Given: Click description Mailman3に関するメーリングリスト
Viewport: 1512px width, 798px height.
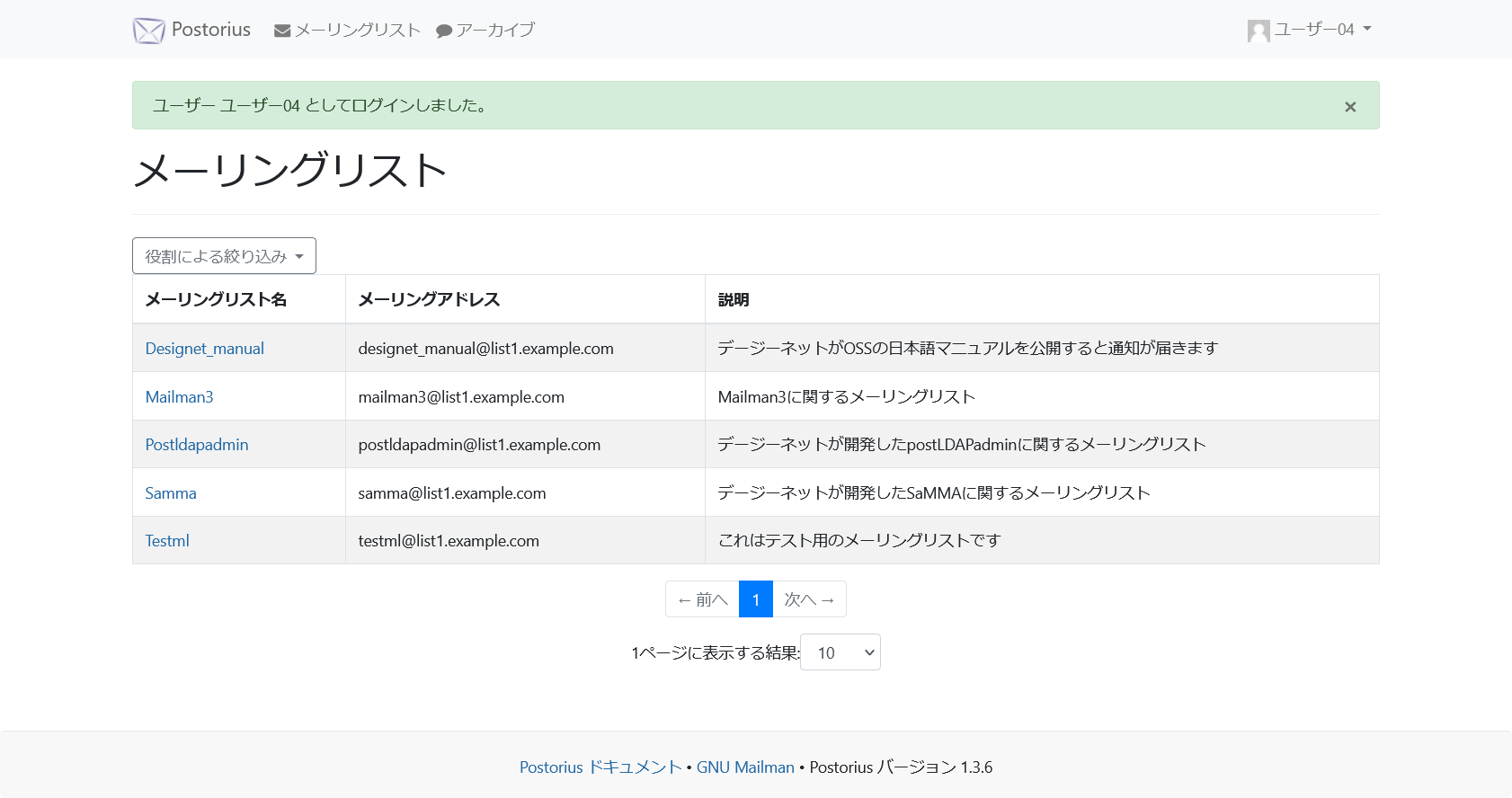Looking at the screenshot, I should [x=847, y=396].
